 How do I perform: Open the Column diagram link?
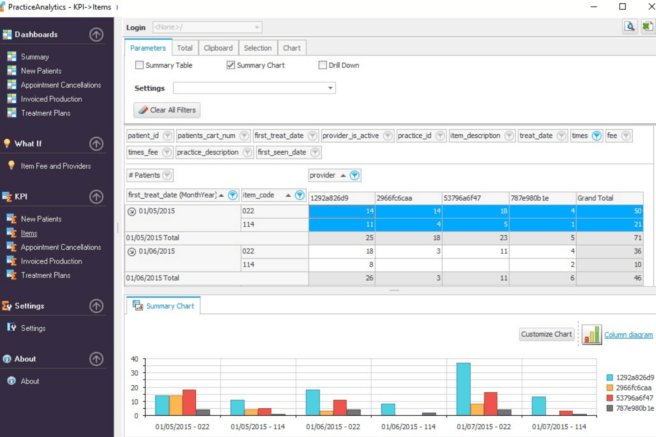point(628,335)
